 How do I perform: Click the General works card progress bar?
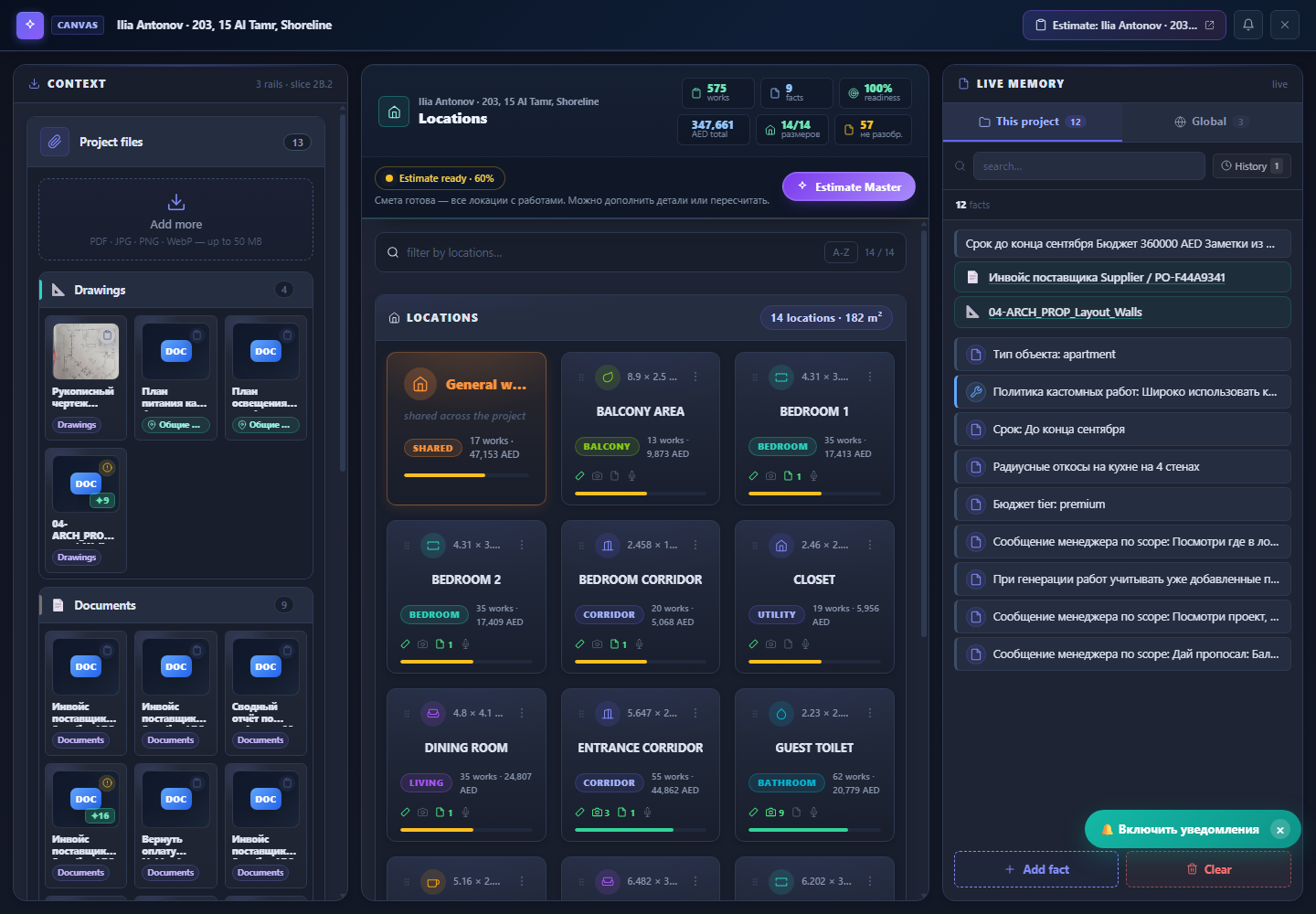[x=466, y=475]
